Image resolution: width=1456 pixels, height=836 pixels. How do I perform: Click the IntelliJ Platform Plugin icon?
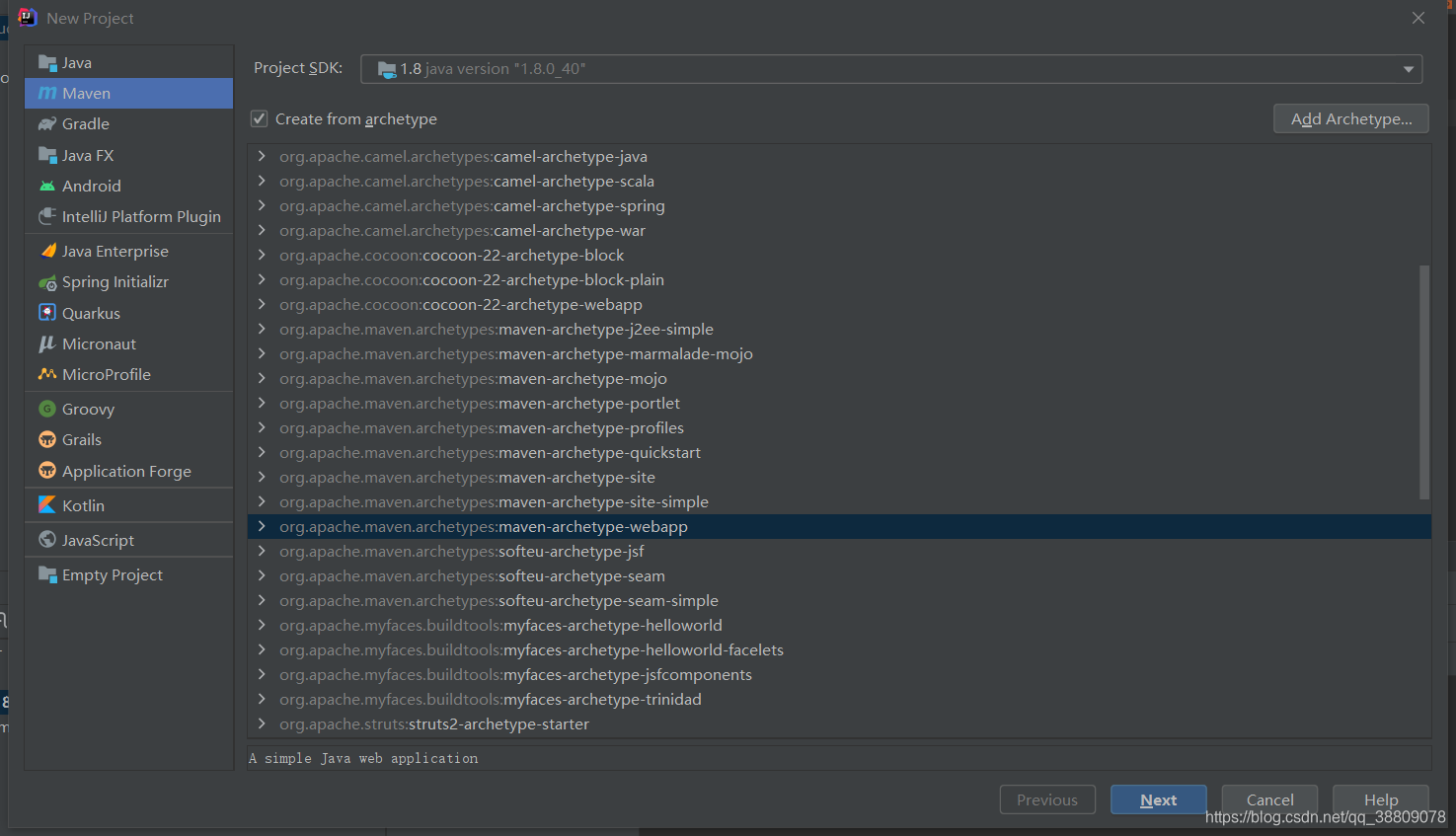46,216
